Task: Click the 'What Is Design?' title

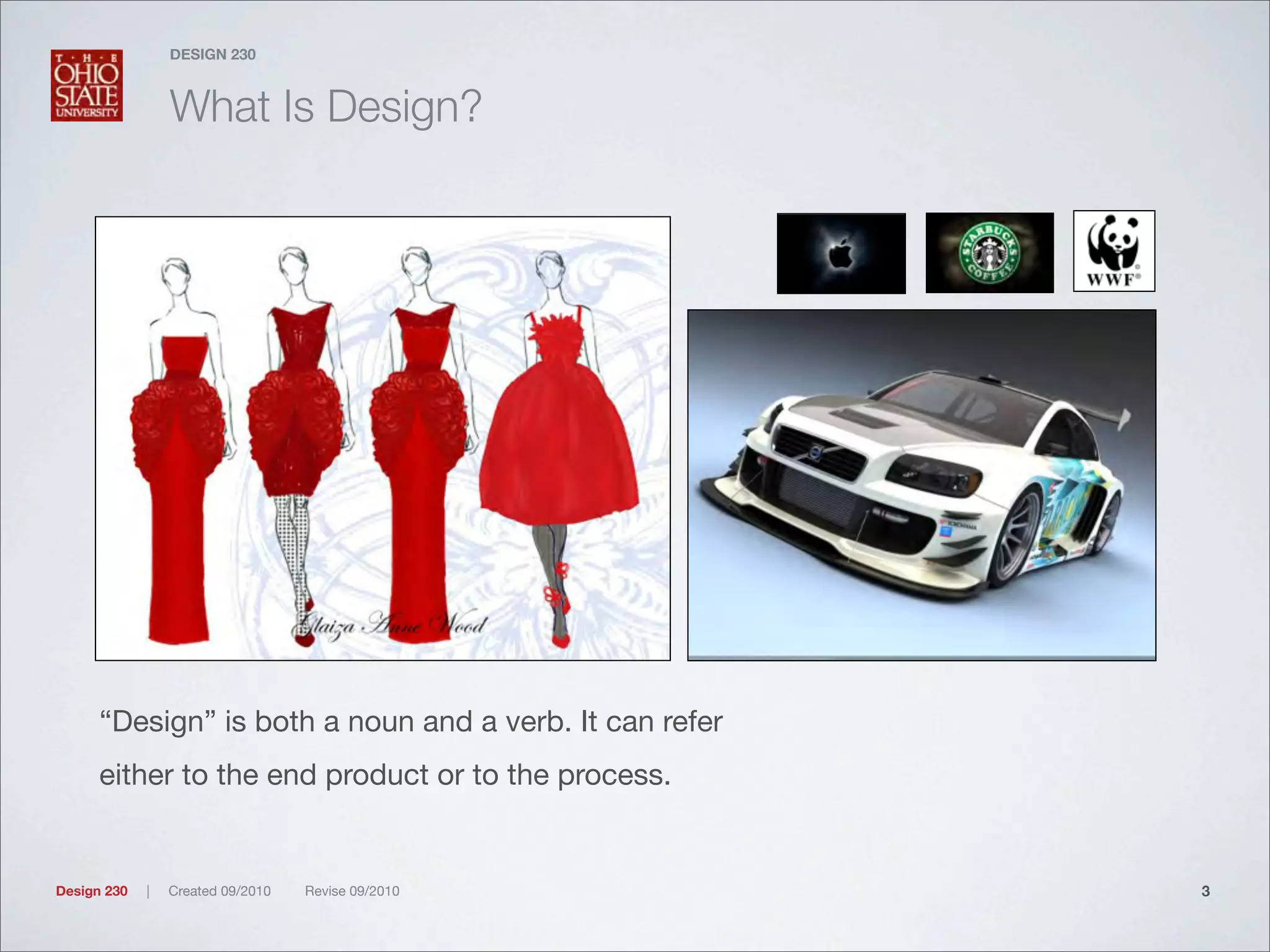Action: coord(326,107)
